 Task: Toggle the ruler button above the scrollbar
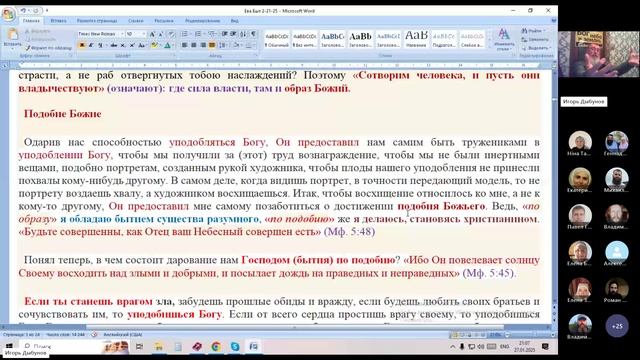[x=554, y=65]
